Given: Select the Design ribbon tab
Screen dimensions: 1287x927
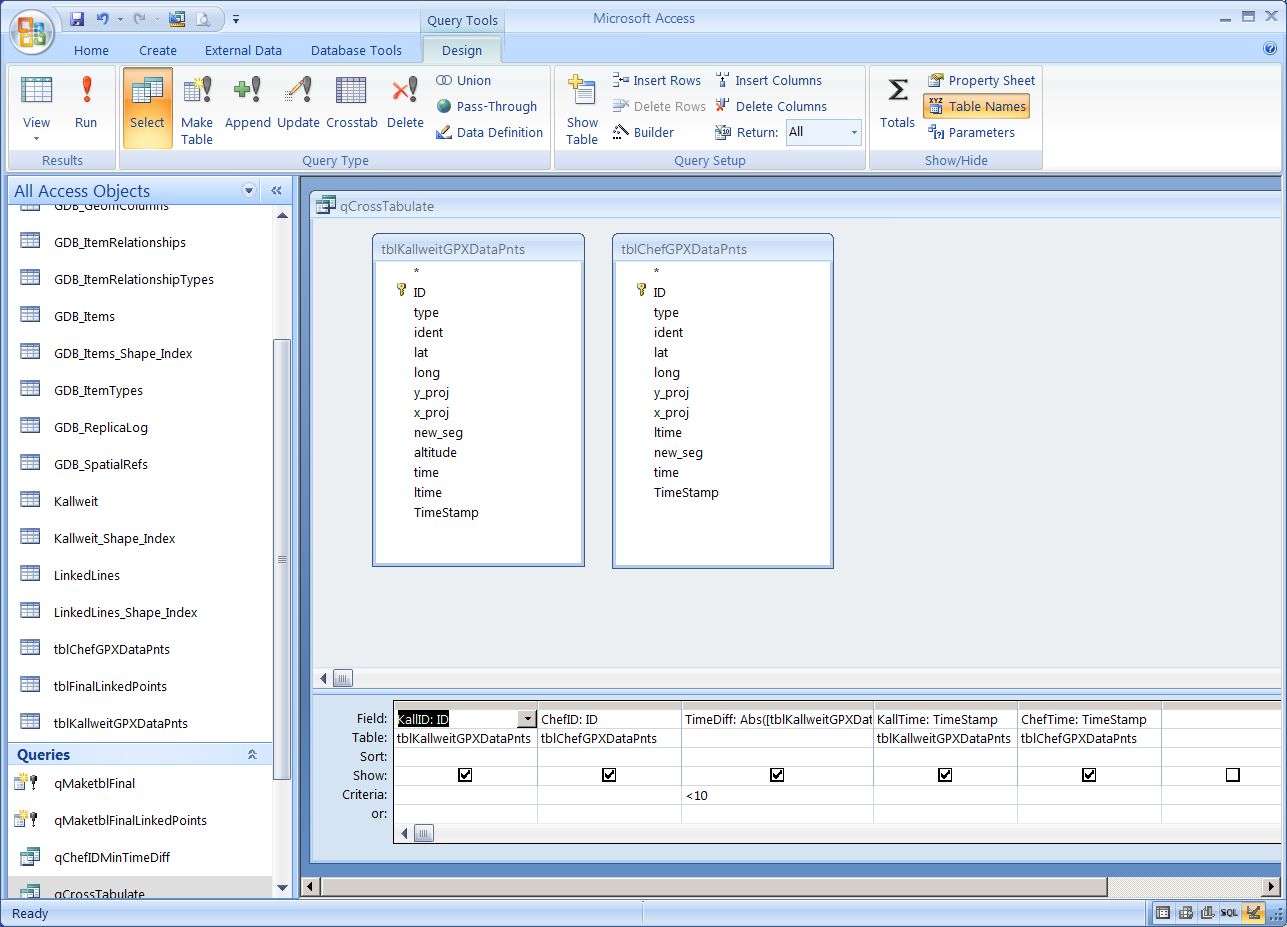Looking at the screenshot, I should pyautogui.click(x=462, y=50).
